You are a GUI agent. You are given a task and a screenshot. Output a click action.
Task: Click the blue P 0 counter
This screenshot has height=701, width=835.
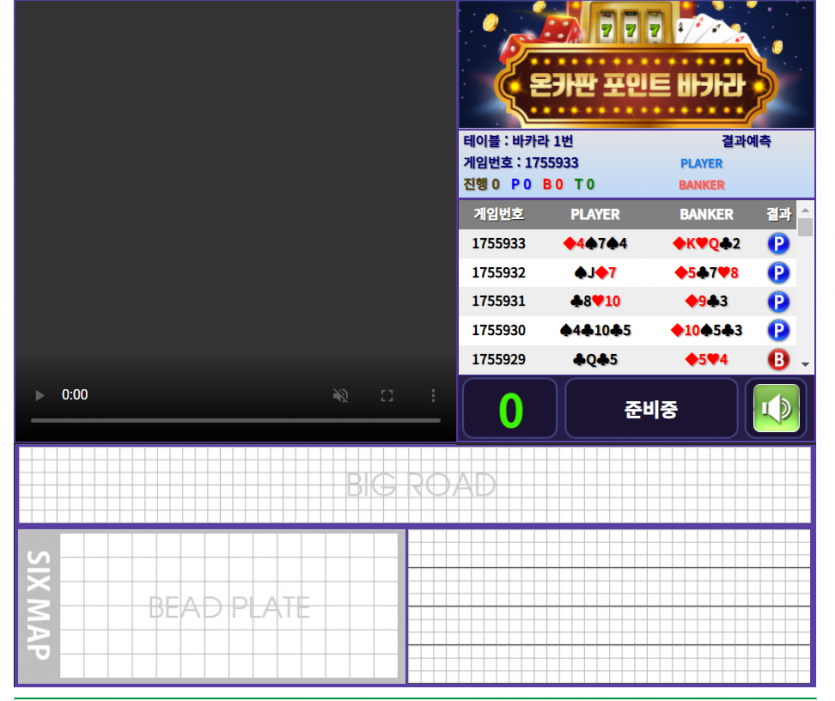521,184
